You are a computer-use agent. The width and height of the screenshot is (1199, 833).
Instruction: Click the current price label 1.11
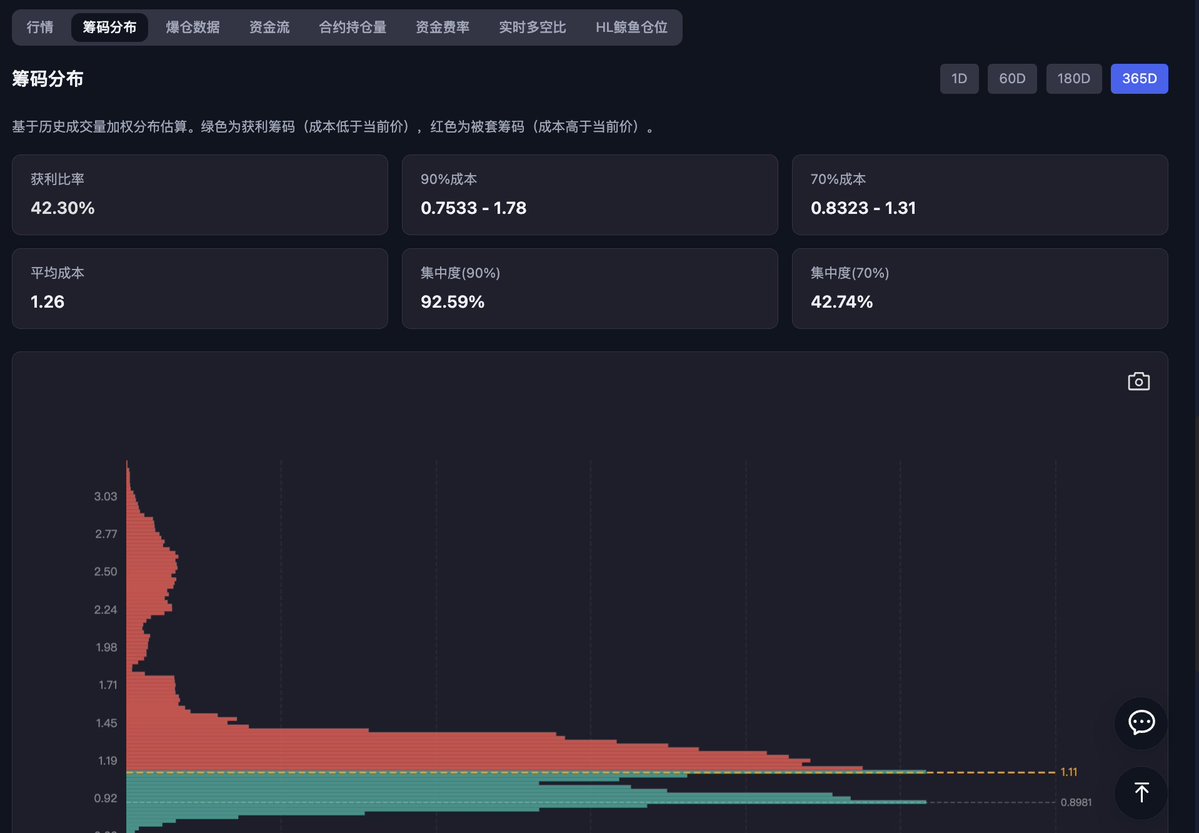(1069, 772)
